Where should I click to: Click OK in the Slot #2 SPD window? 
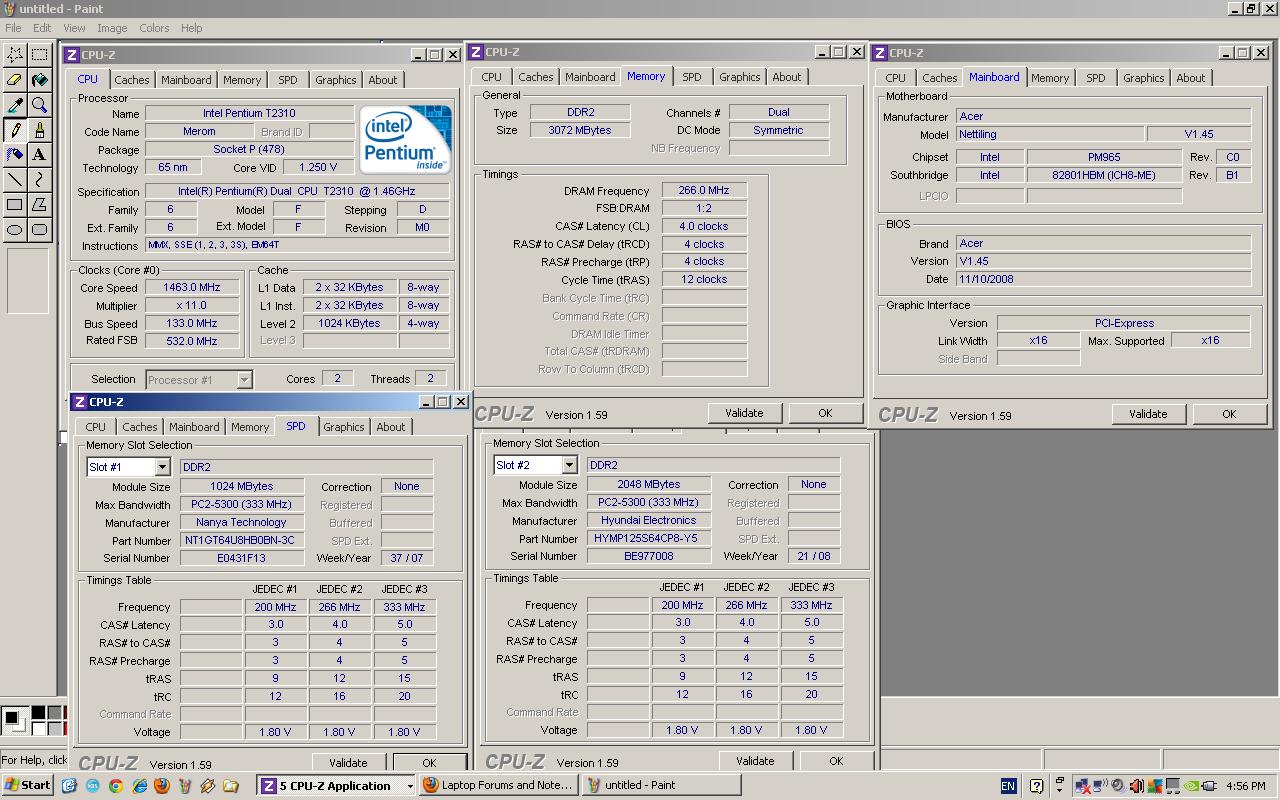point(836,761)
